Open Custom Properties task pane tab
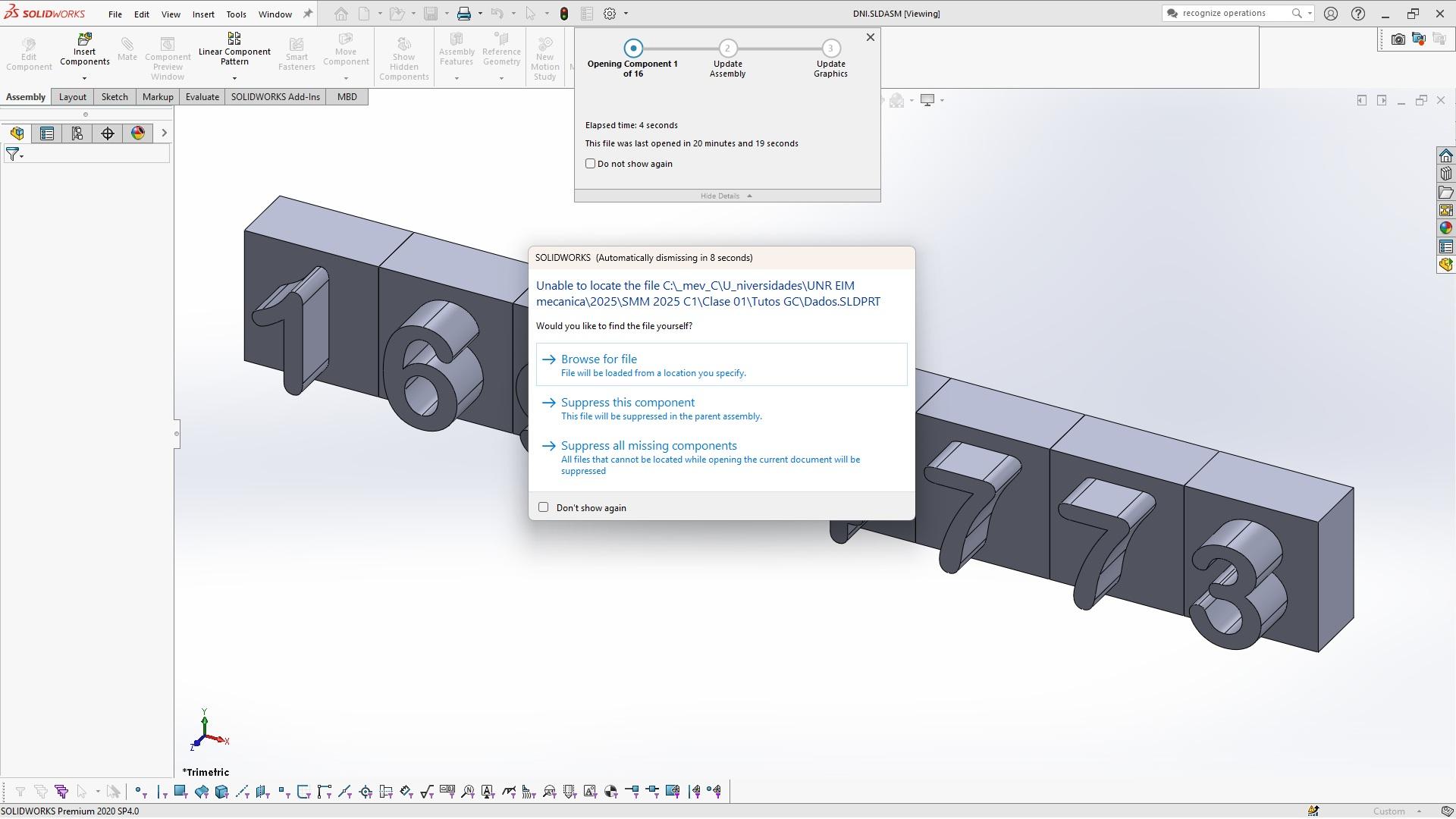The width and height of the screenshot is (1456, 819). (x=1446, y=246)
